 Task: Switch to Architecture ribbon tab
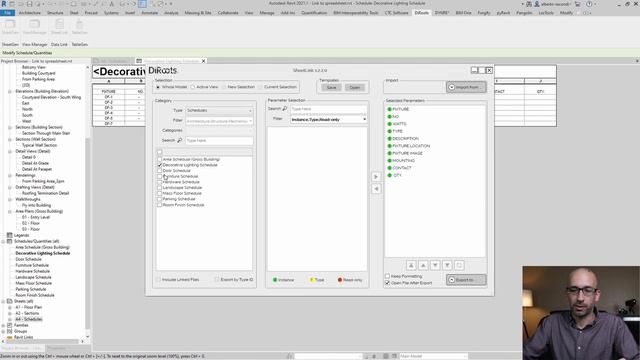(x=30, y=13)
